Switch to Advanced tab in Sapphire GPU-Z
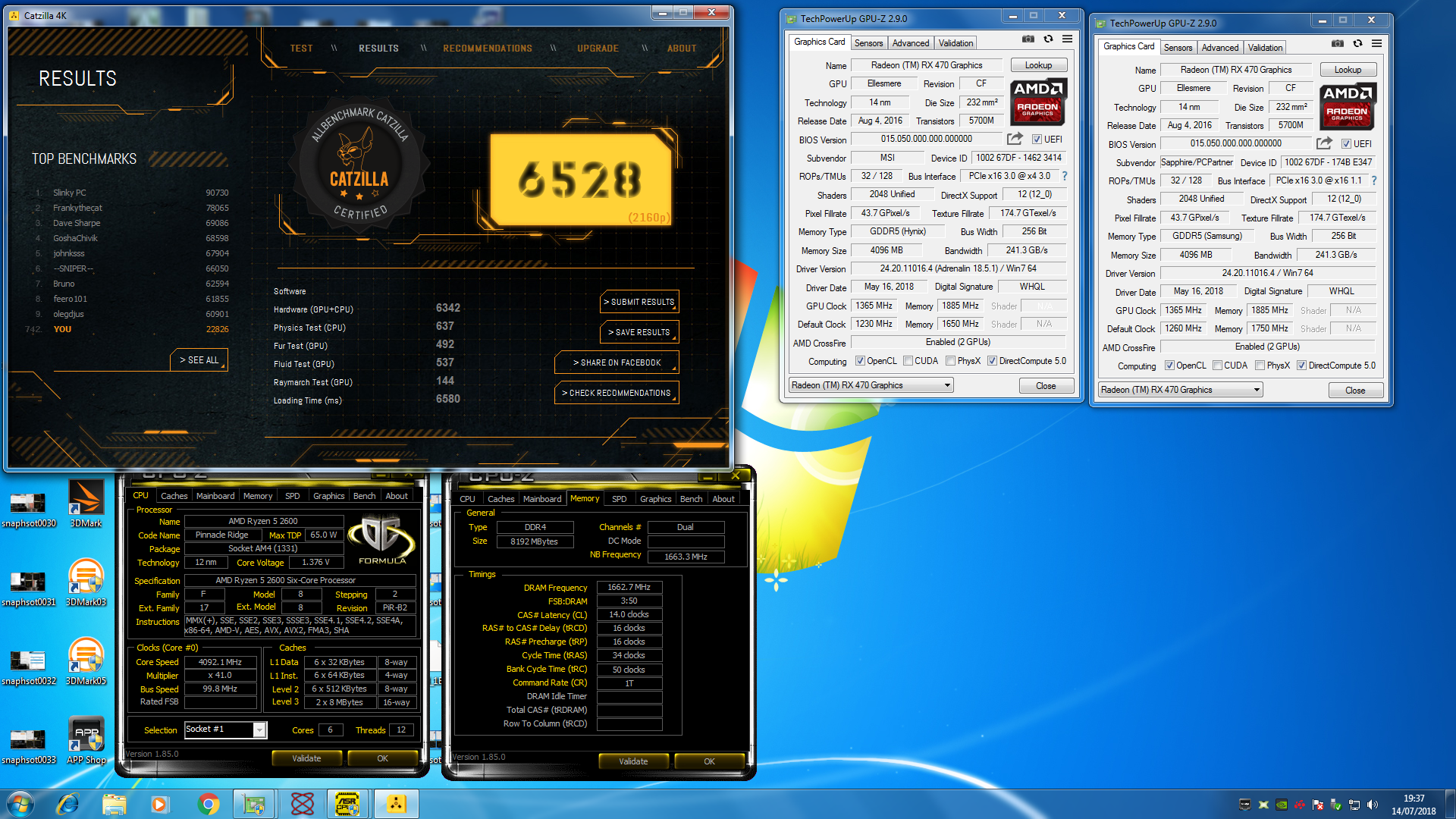 (x=1219, y=48)
